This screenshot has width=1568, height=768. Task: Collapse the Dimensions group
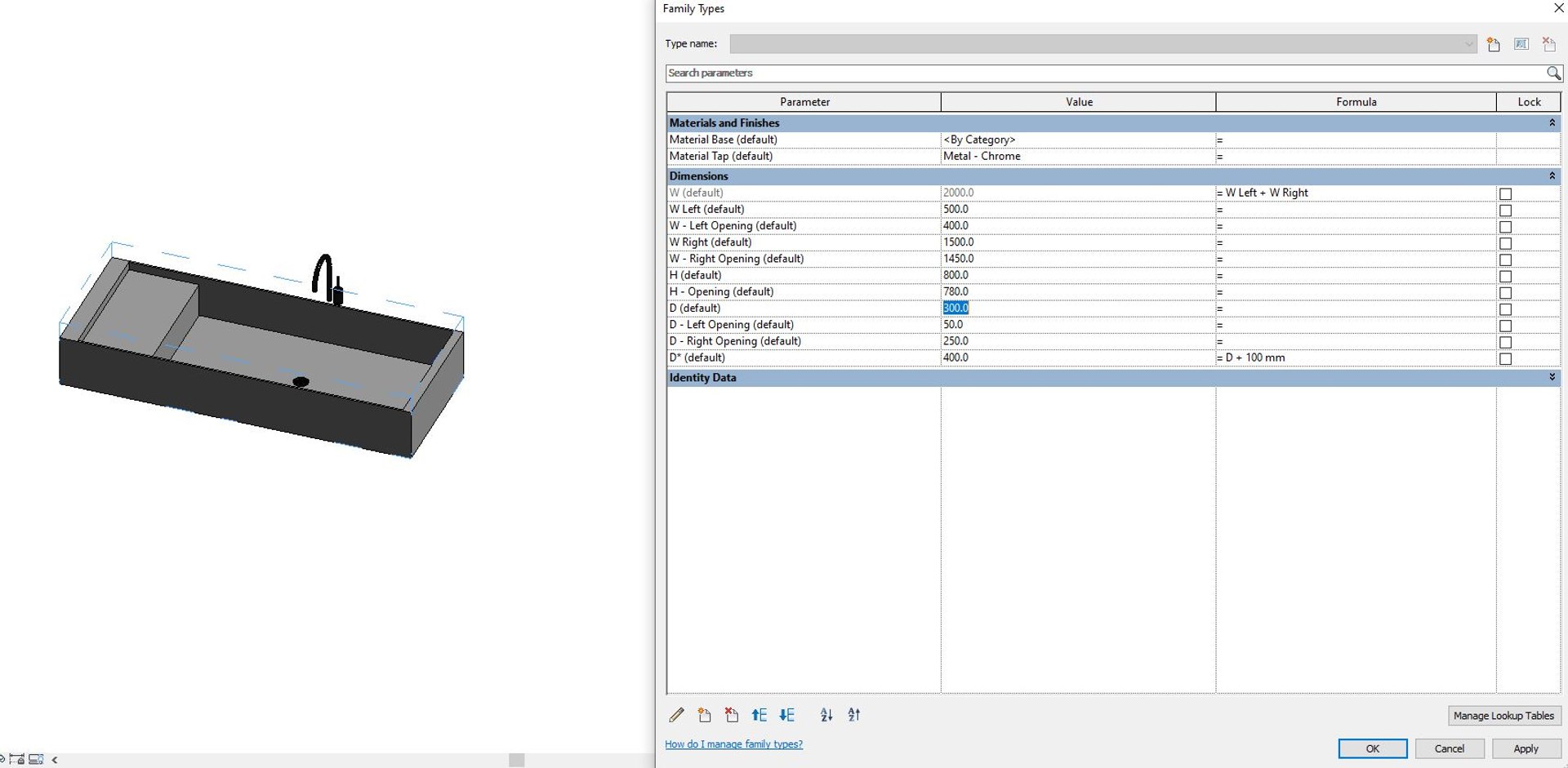1552,176
